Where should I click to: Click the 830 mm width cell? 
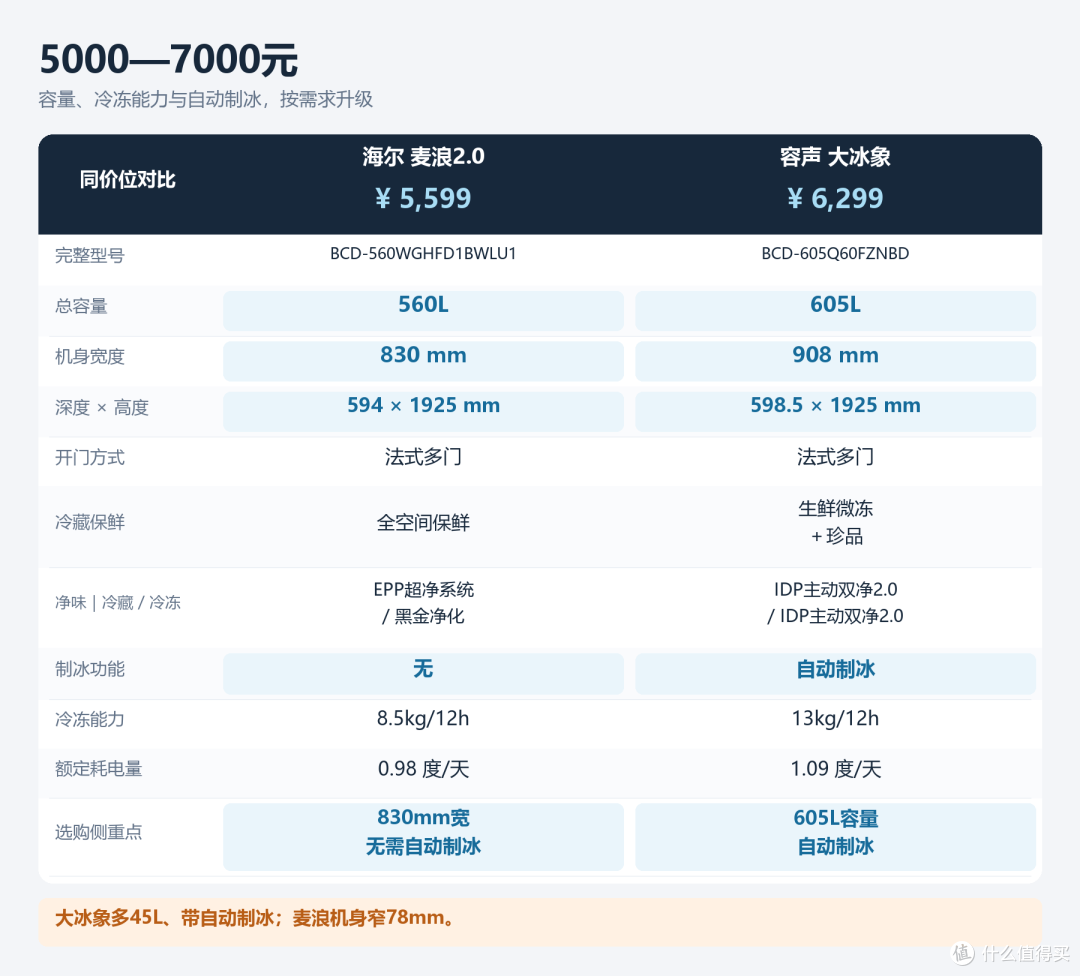coord(423,361)
